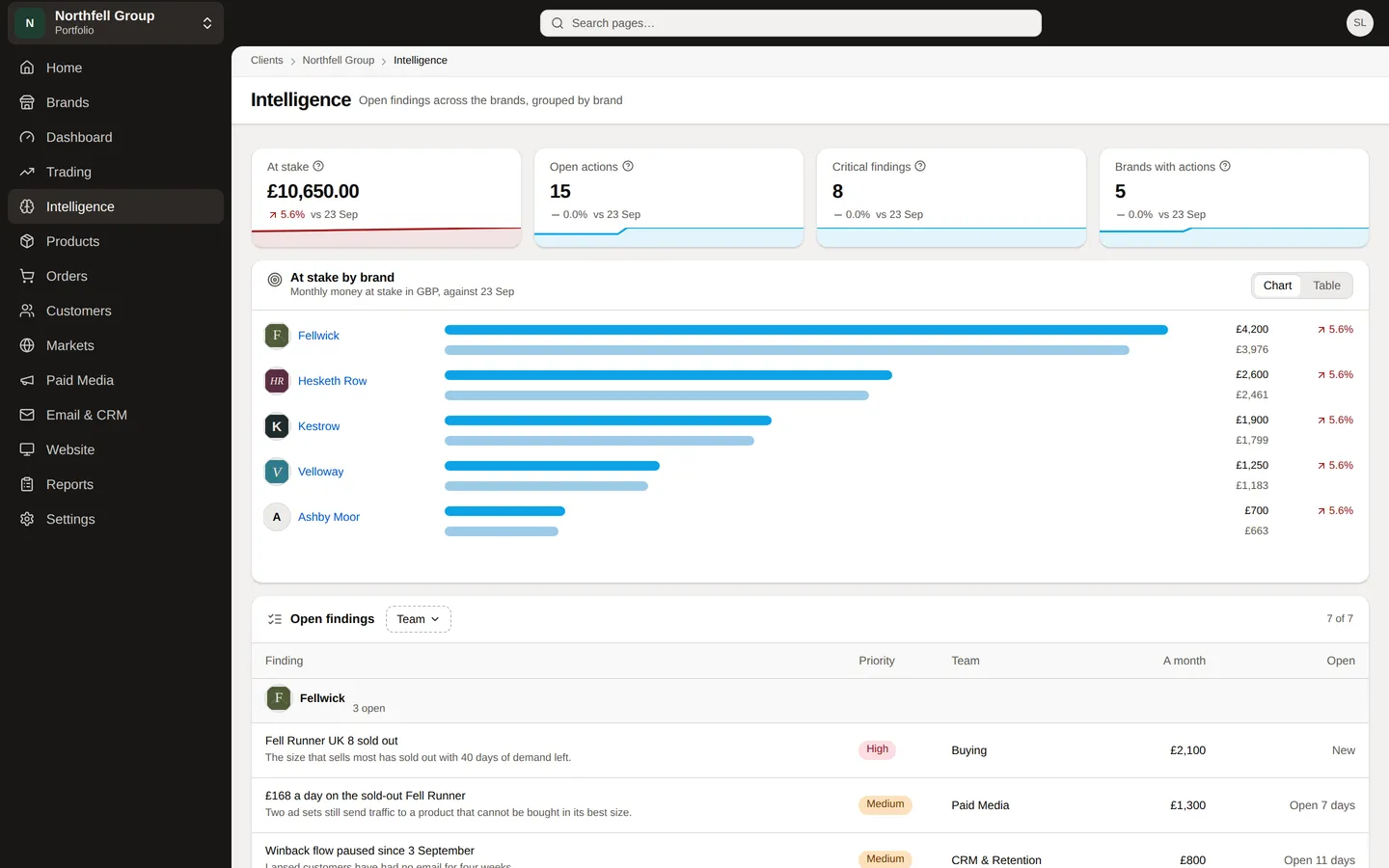Click the Brands with actions info icon

tap(1225, 166)
